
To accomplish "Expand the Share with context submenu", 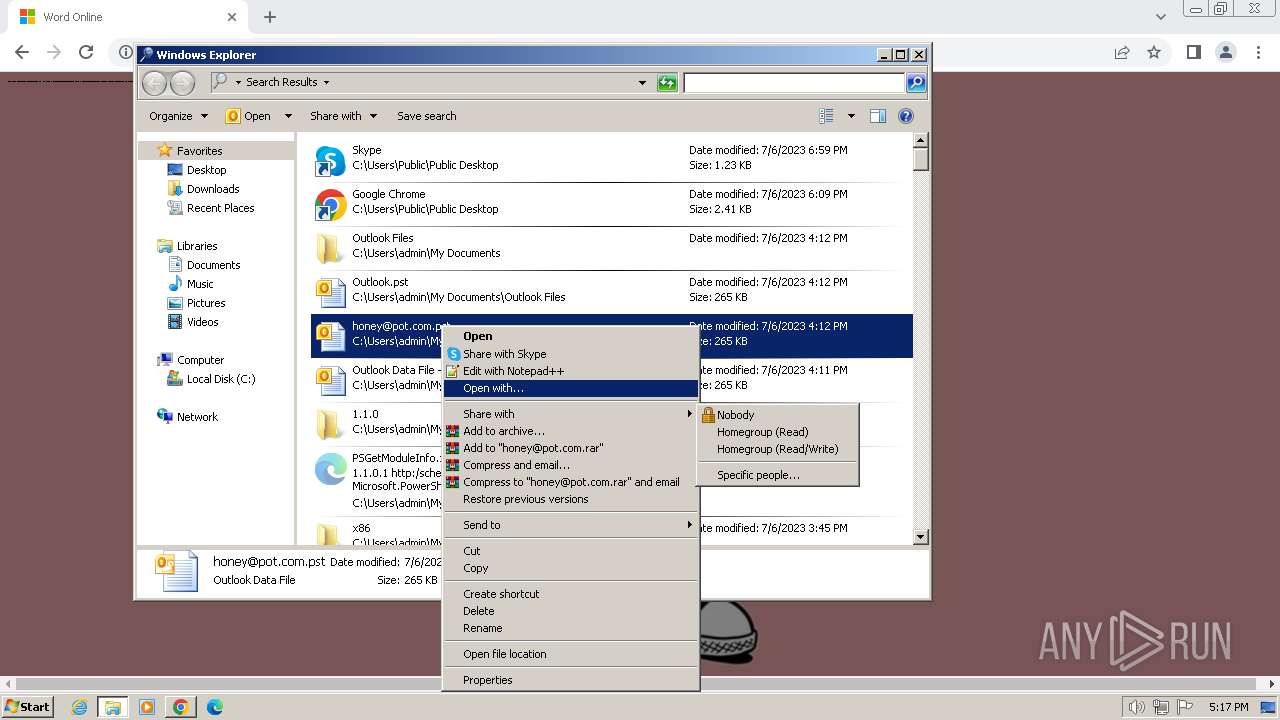I will [x=570, y=414].
